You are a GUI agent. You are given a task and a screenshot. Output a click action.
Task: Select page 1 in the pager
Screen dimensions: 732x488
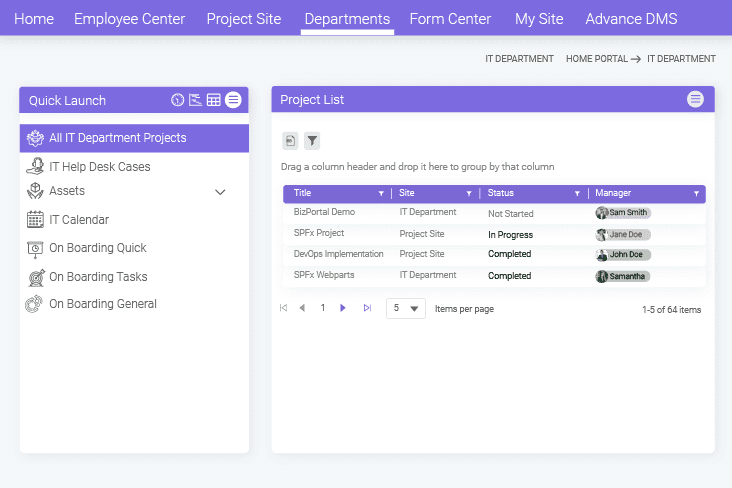323,308
